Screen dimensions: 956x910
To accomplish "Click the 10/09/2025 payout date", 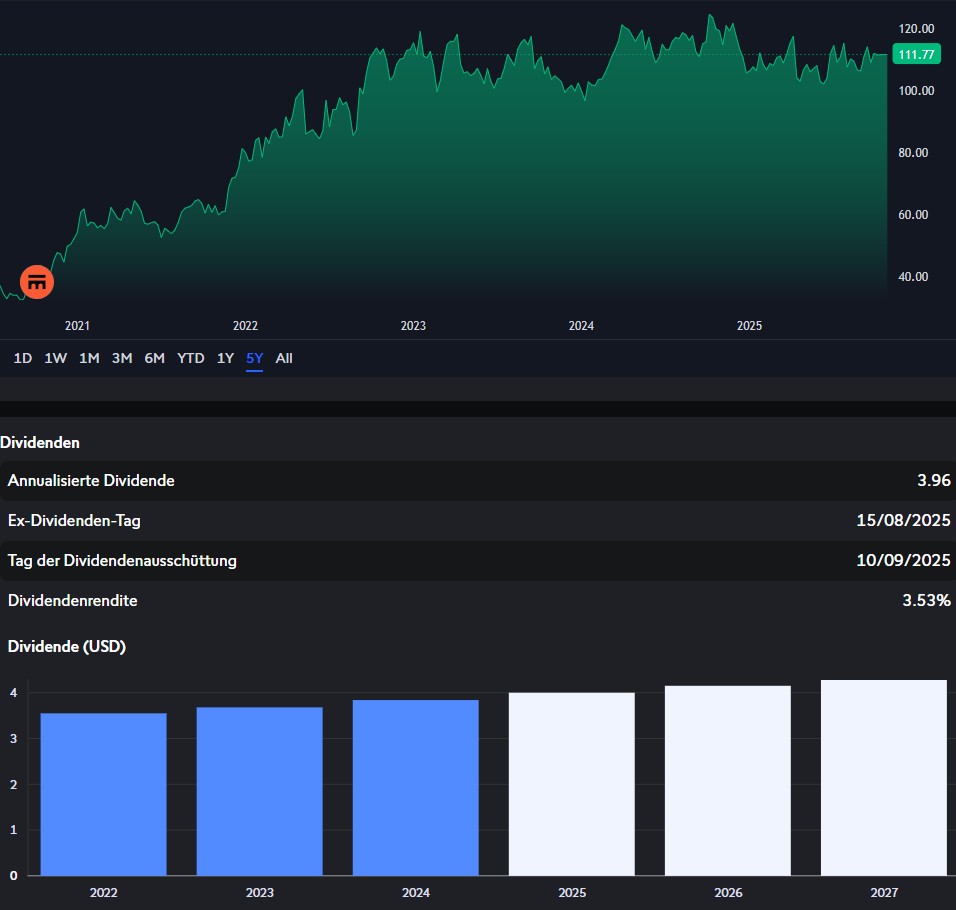I will [x=904, y=560].
